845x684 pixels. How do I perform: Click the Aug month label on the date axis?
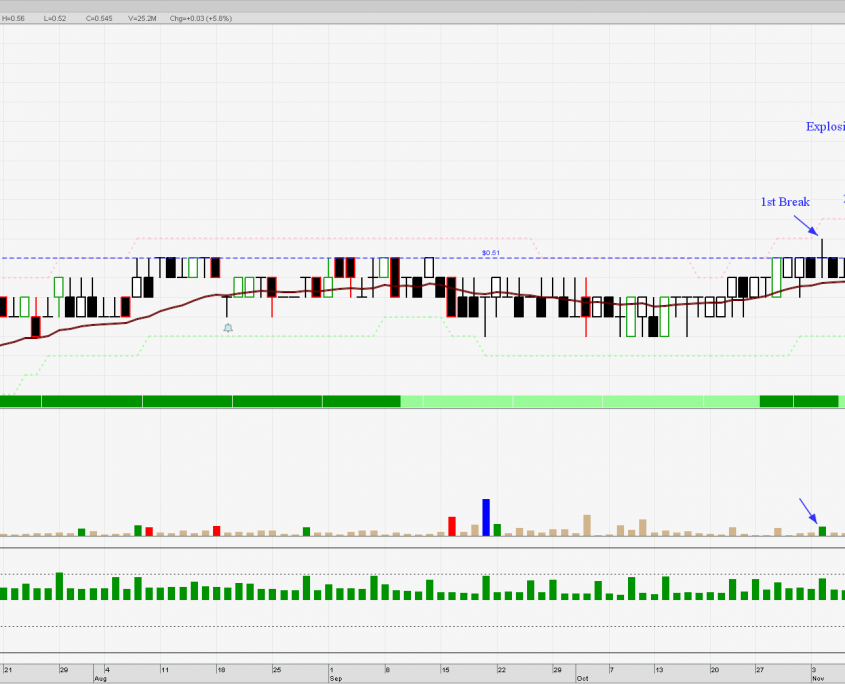coord(99,677)
